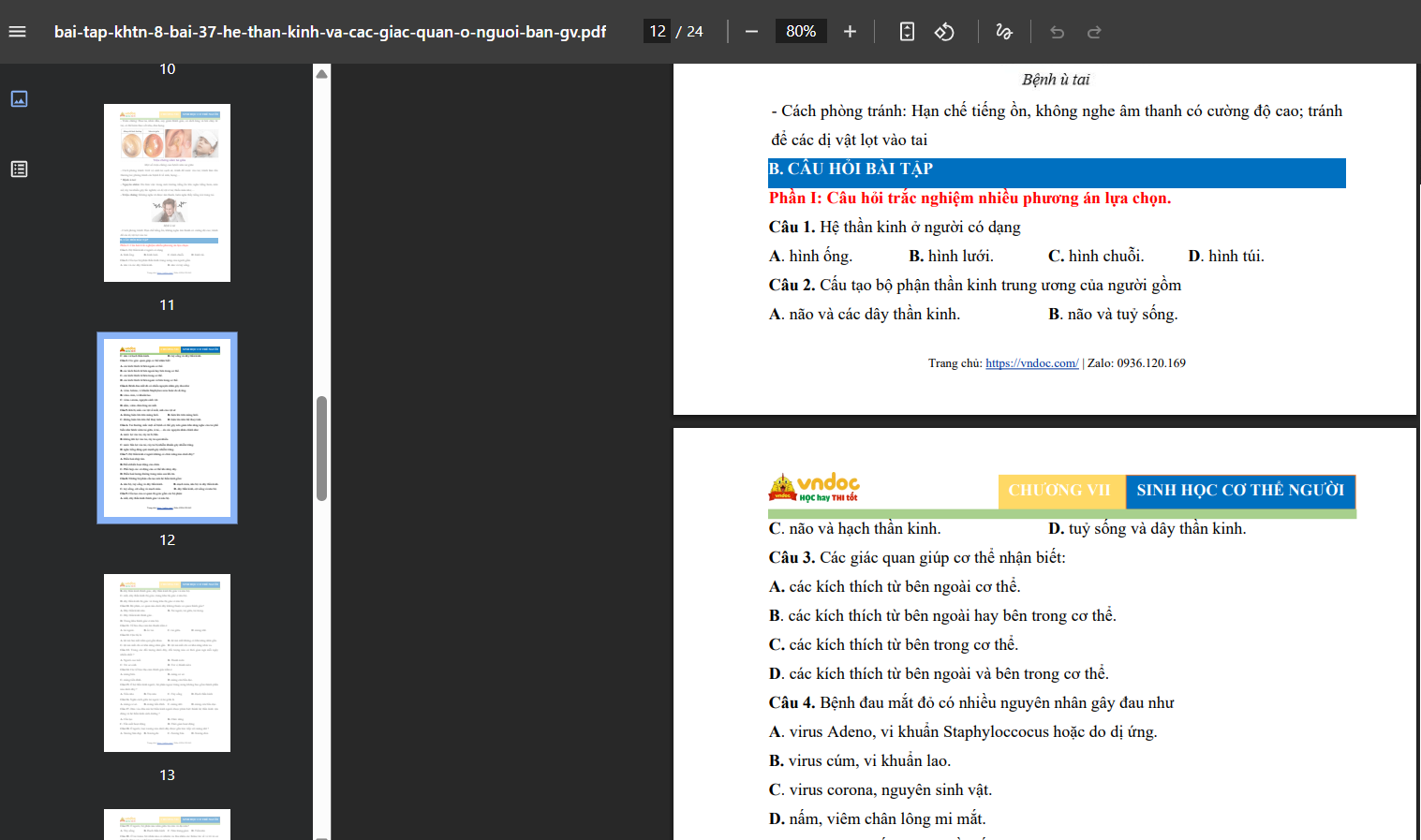Click answer 'C. hình chuỗi.'
Image resolution: width=1421 pixels, height=840 pixels.
point(1096,256)
